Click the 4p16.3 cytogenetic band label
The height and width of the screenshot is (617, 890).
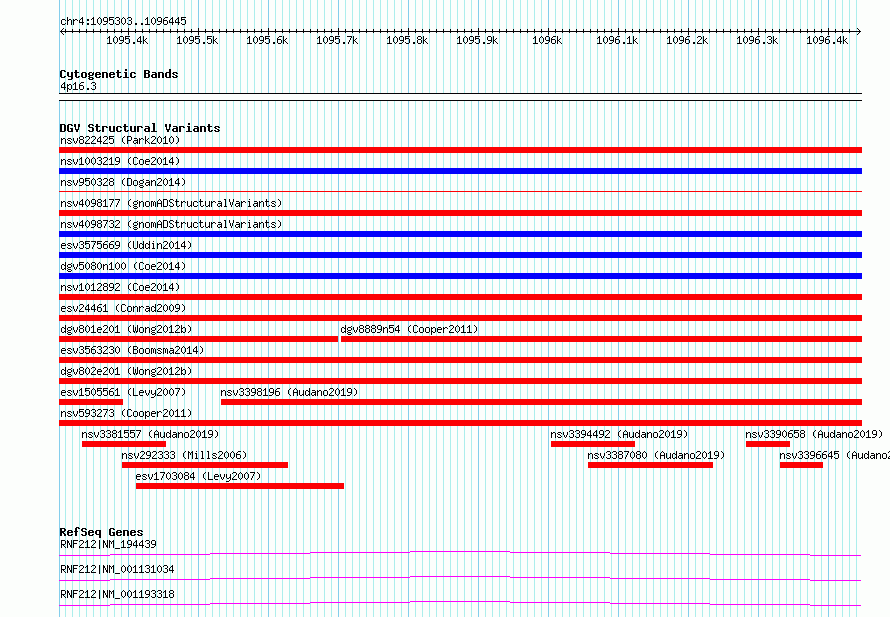coord(78,86)
